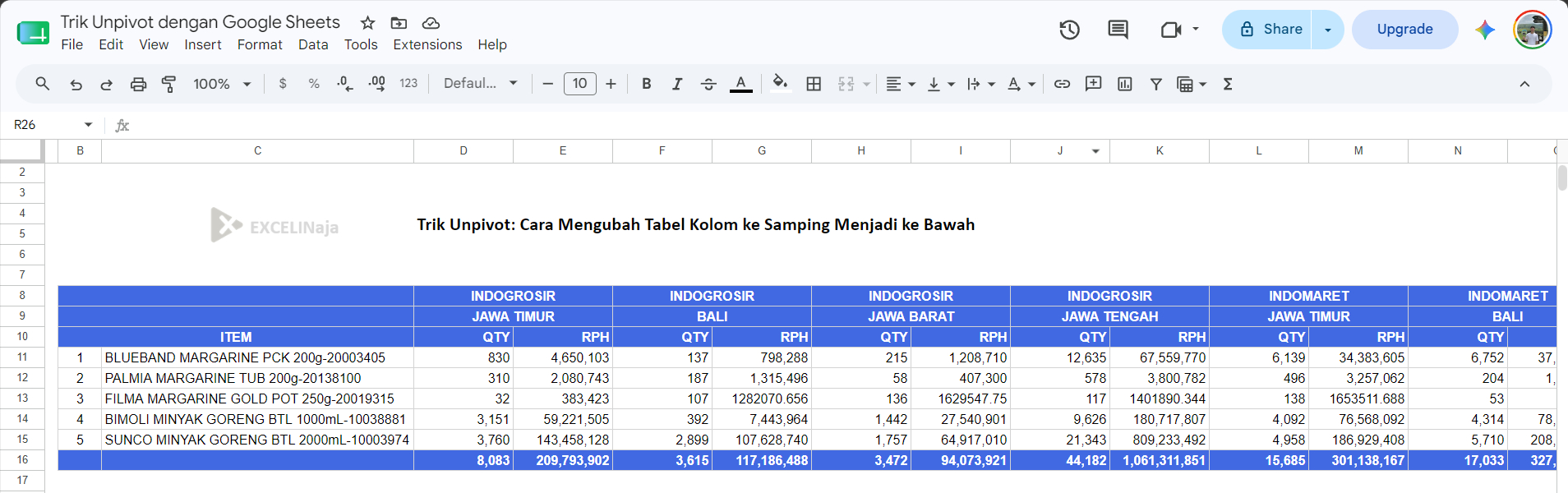1568x493 pixels.
Task: Open zoom level dropdown
Action: click(x=222, y=84)
